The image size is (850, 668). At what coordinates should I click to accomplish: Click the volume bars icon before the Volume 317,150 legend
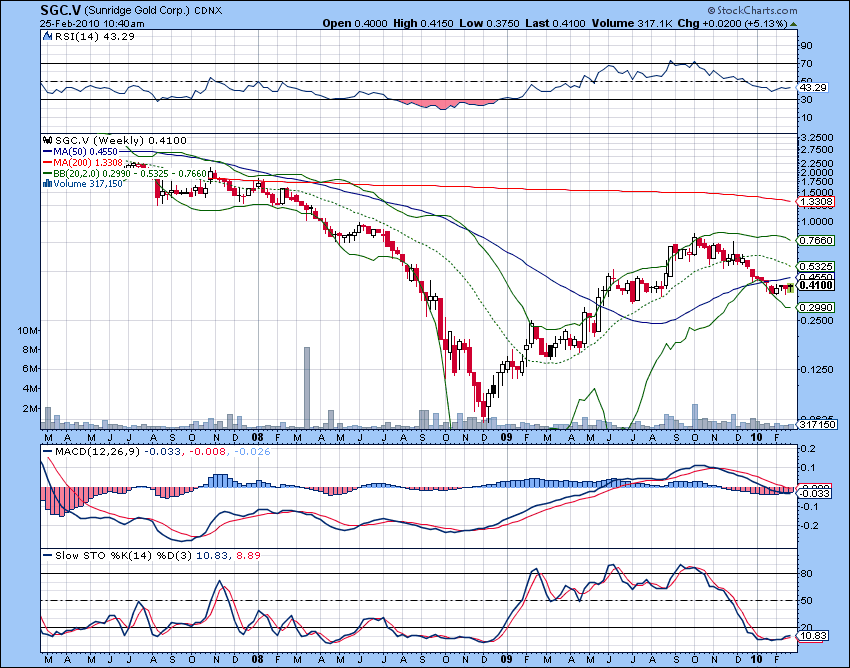pyautogui.click(x=48, y=184)
